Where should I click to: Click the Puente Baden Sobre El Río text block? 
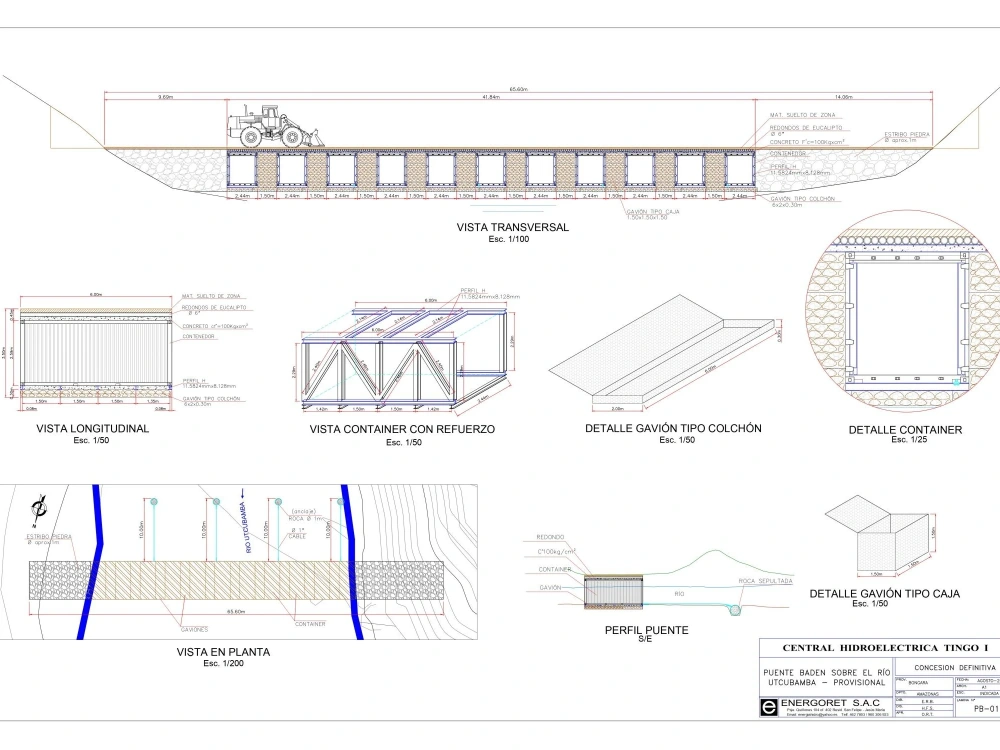(826, 676)
